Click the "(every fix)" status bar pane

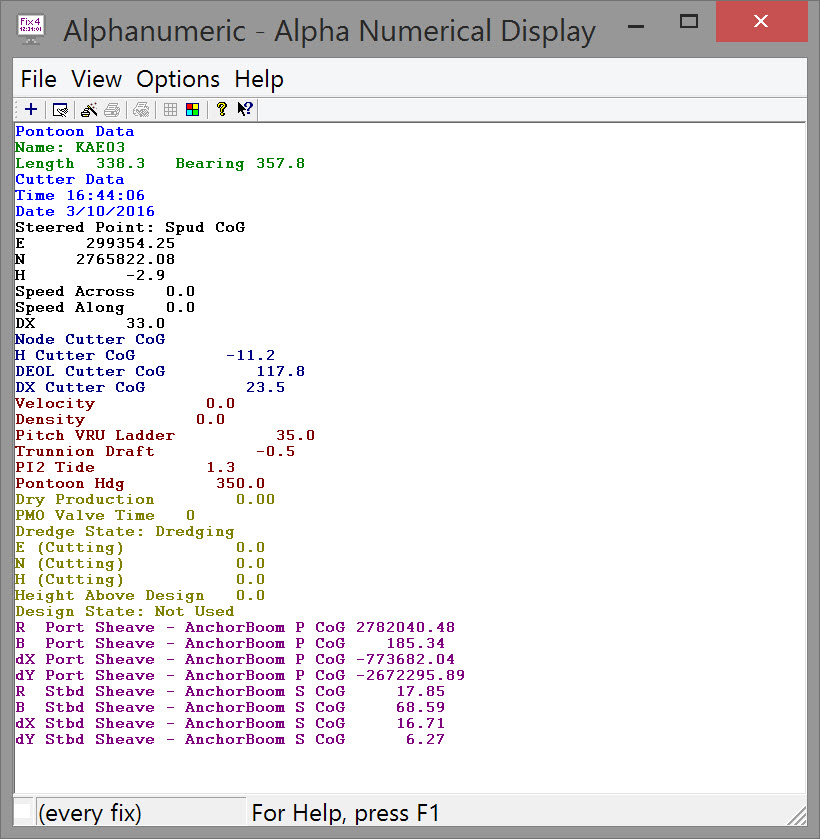(x=140, y=813)
